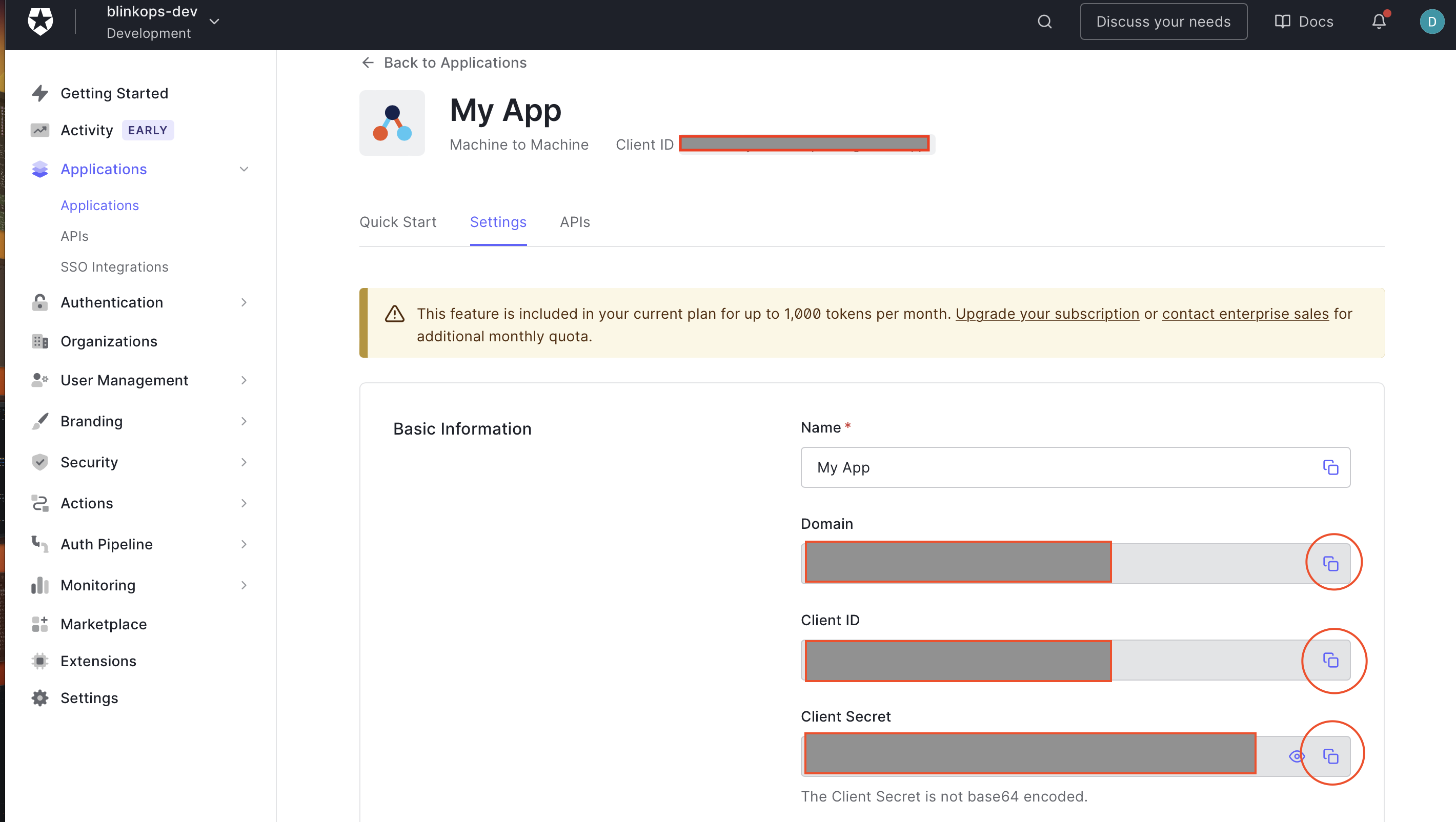This screenshot has width=1456, height=822.
Task: Switch to the Quick Start tab
Action: coord(398,222)
